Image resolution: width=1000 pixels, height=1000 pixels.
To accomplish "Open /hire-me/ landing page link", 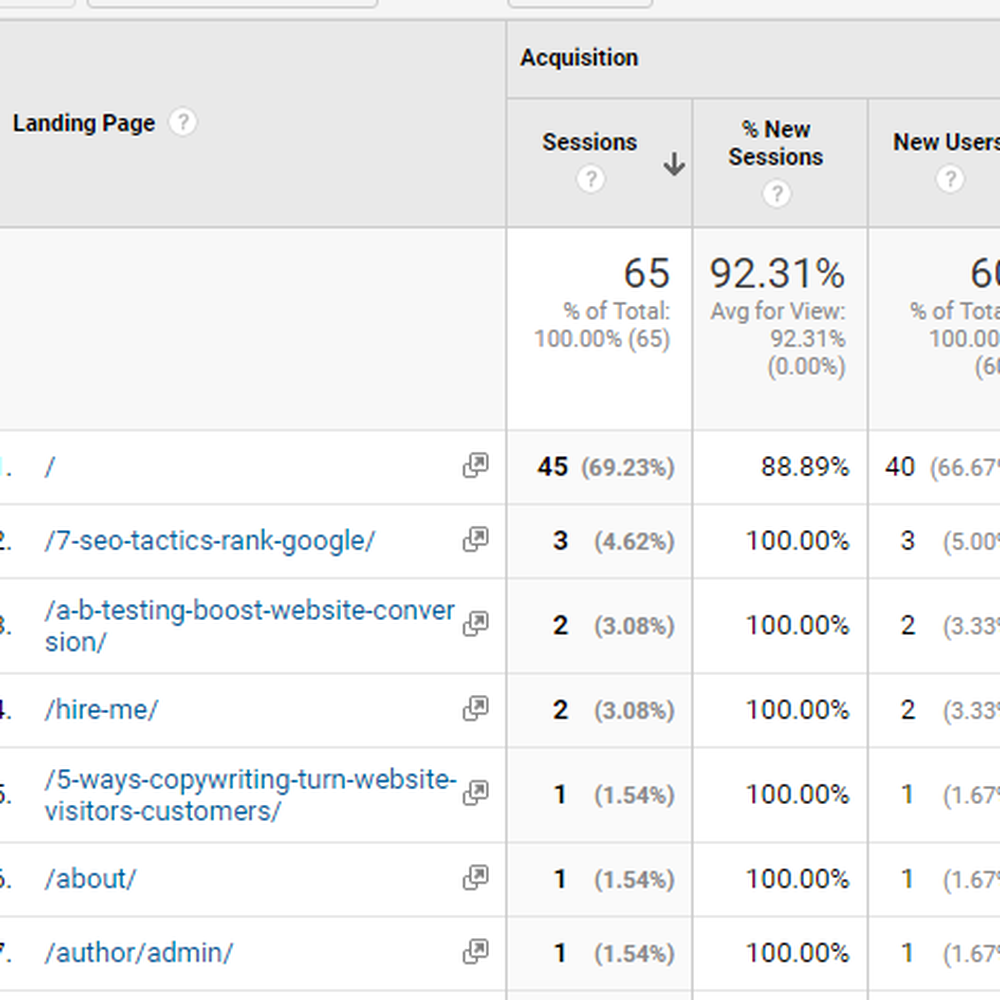I will point(101,710).
